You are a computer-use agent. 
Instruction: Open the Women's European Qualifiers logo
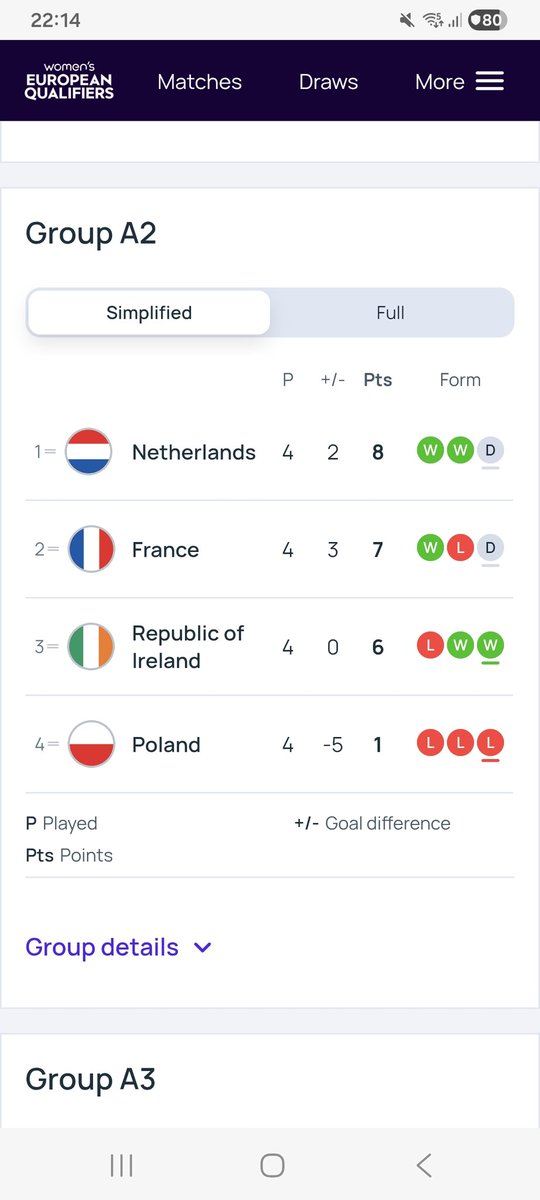(x=70, y=80)
